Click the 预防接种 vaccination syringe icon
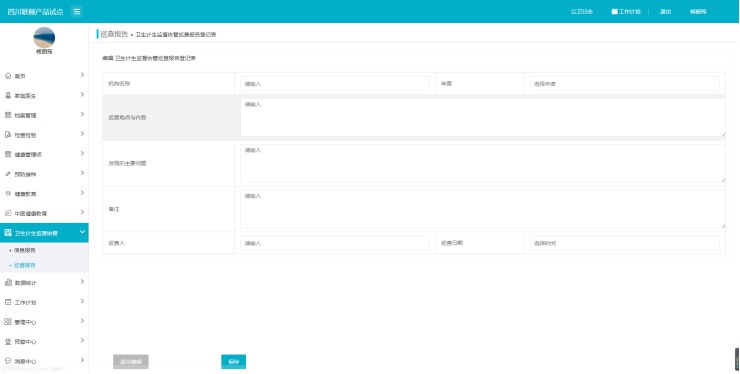This screenshot has width=740, height=374. (8, 174)
